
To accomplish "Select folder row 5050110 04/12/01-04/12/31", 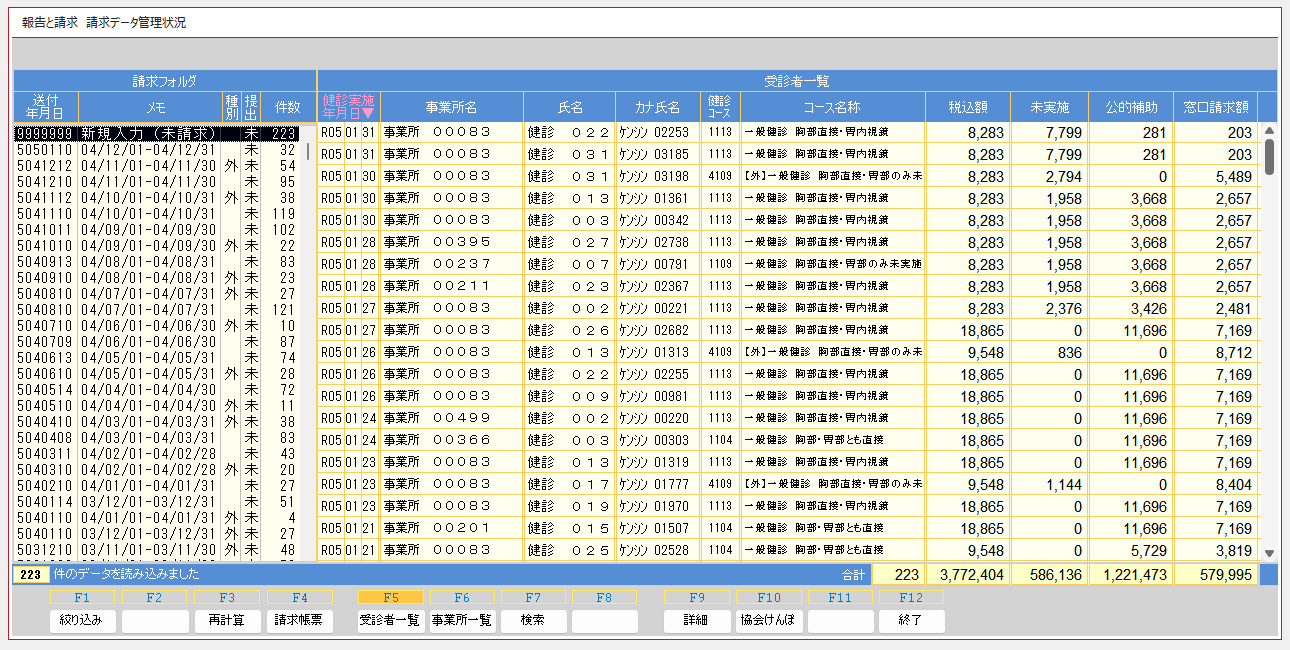I will click(x=150, y=149).
